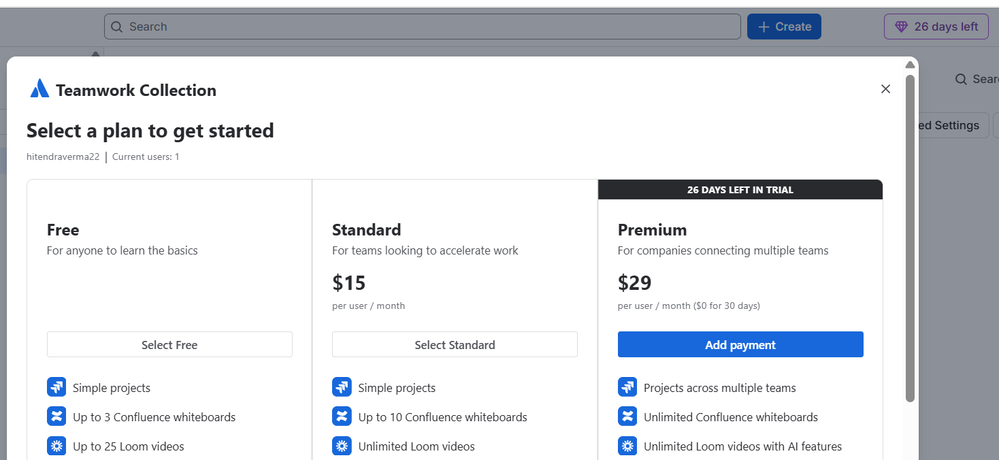Image resolution: width=999 pixels, height=460 pixels.
Task: Focus the Search field in the top bar
Action: point(422,27)
